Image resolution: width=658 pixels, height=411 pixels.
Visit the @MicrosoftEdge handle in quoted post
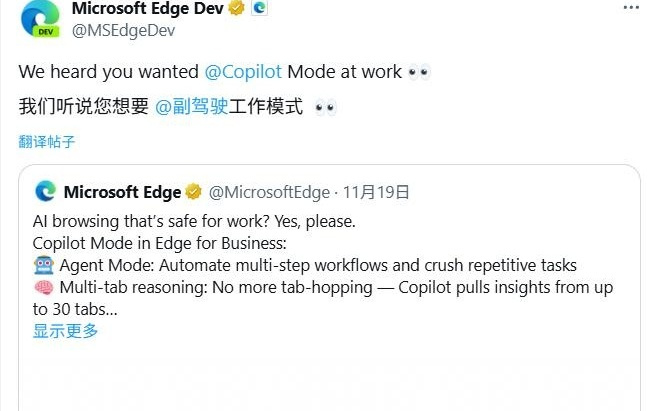(269, 192)
